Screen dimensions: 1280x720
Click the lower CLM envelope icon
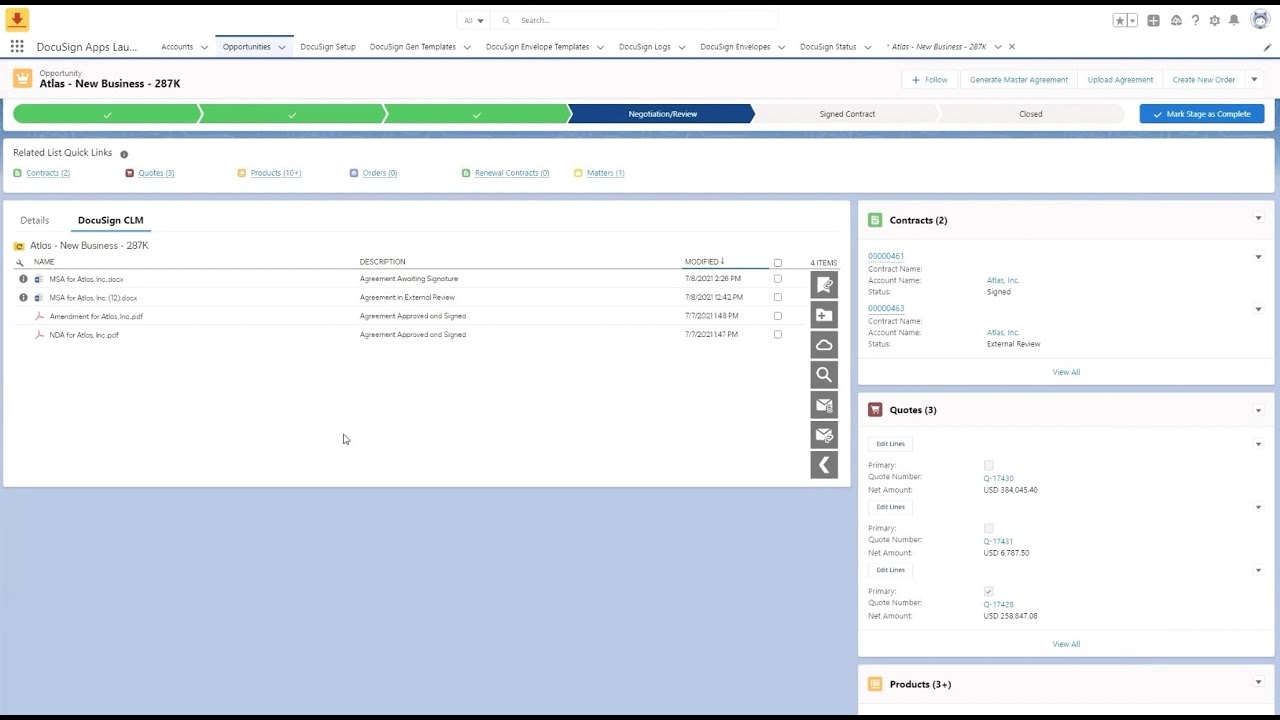click(824, 435)
